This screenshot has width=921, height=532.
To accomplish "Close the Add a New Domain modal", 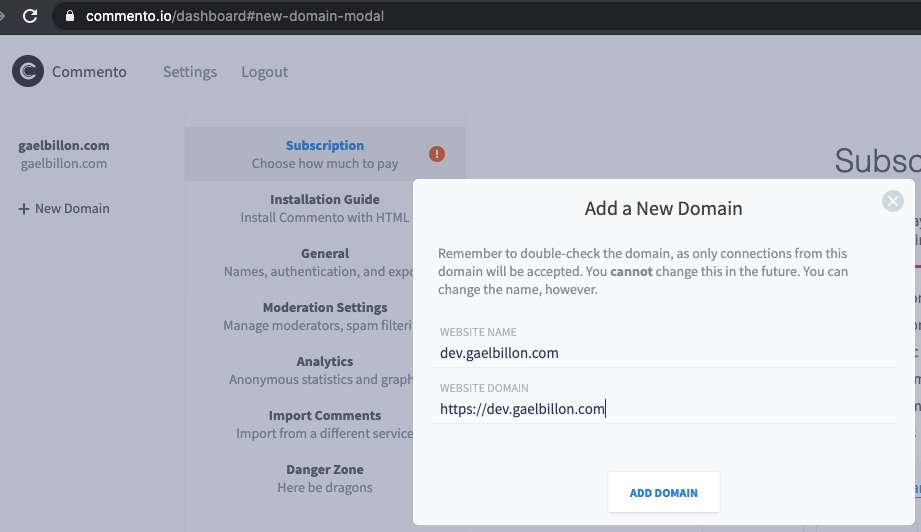I will [892, 201].
